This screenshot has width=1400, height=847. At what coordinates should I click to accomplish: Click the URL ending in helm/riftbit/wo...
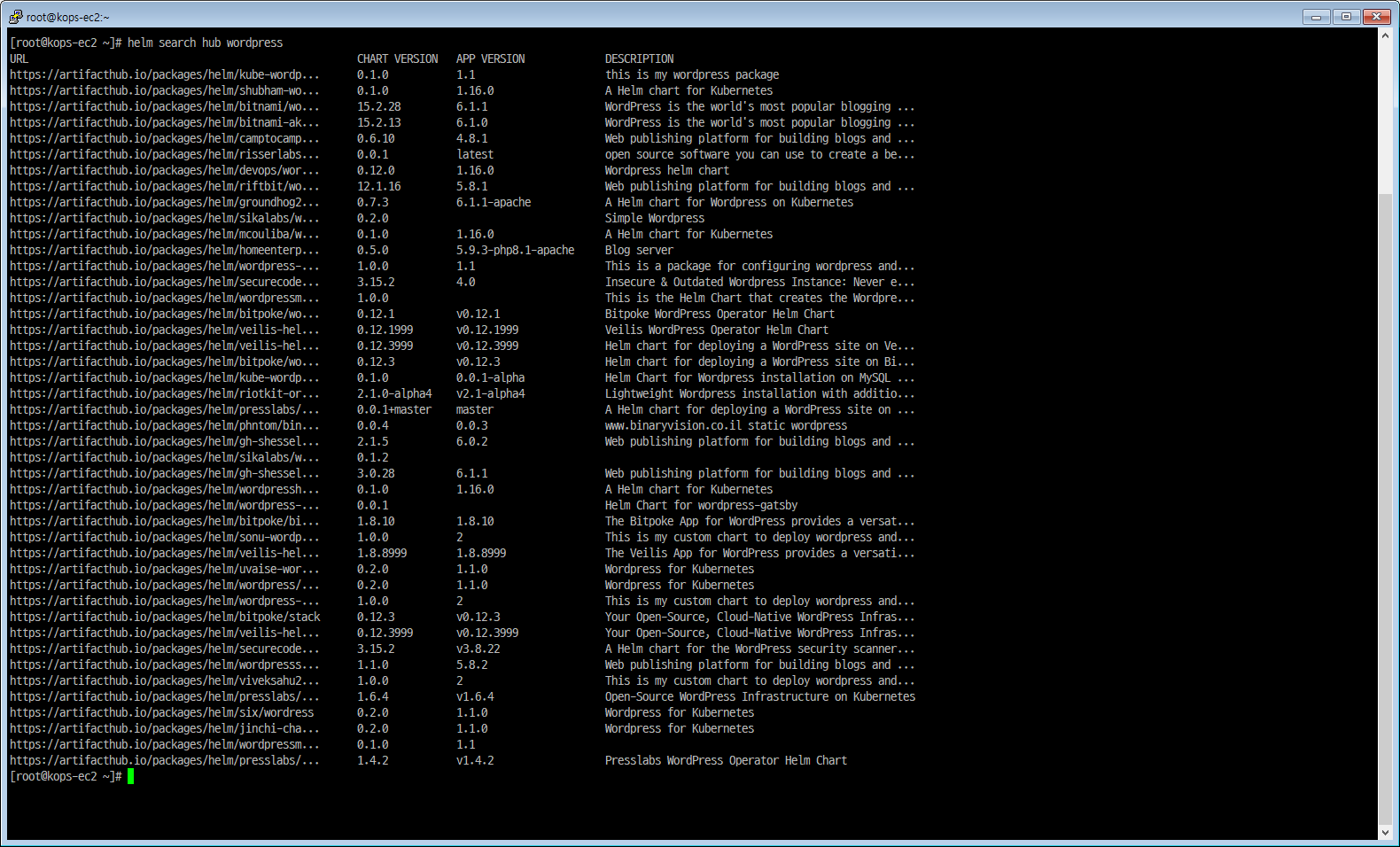coord(165,186)
